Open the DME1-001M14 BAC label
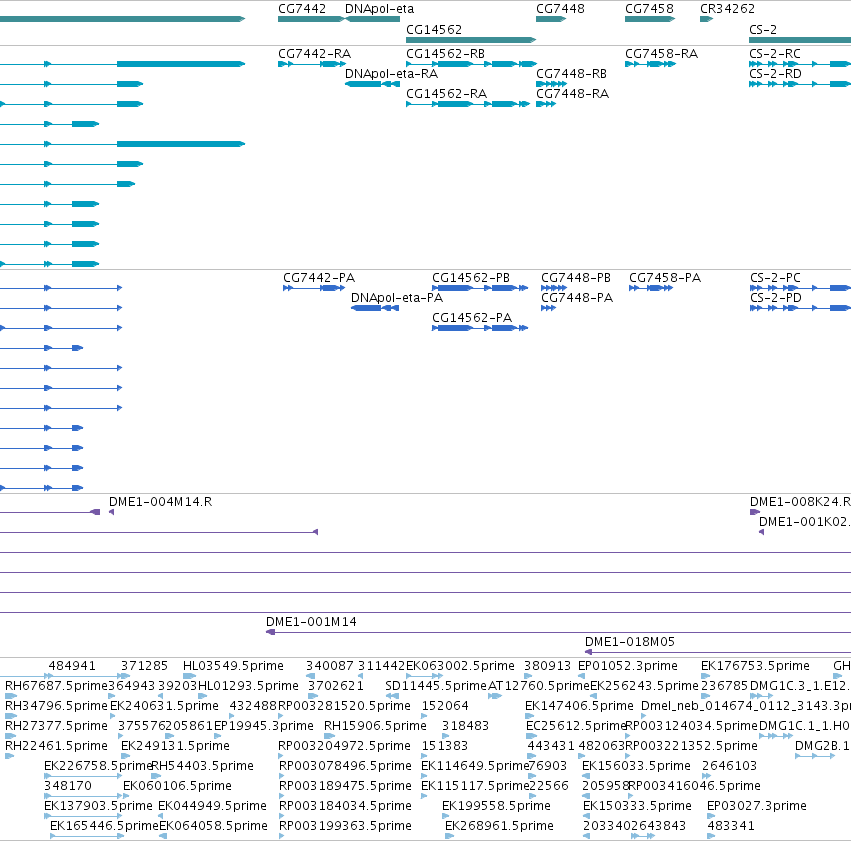This screenshot has width=851, height=841. pyautogui.click(x=311, y=622)
